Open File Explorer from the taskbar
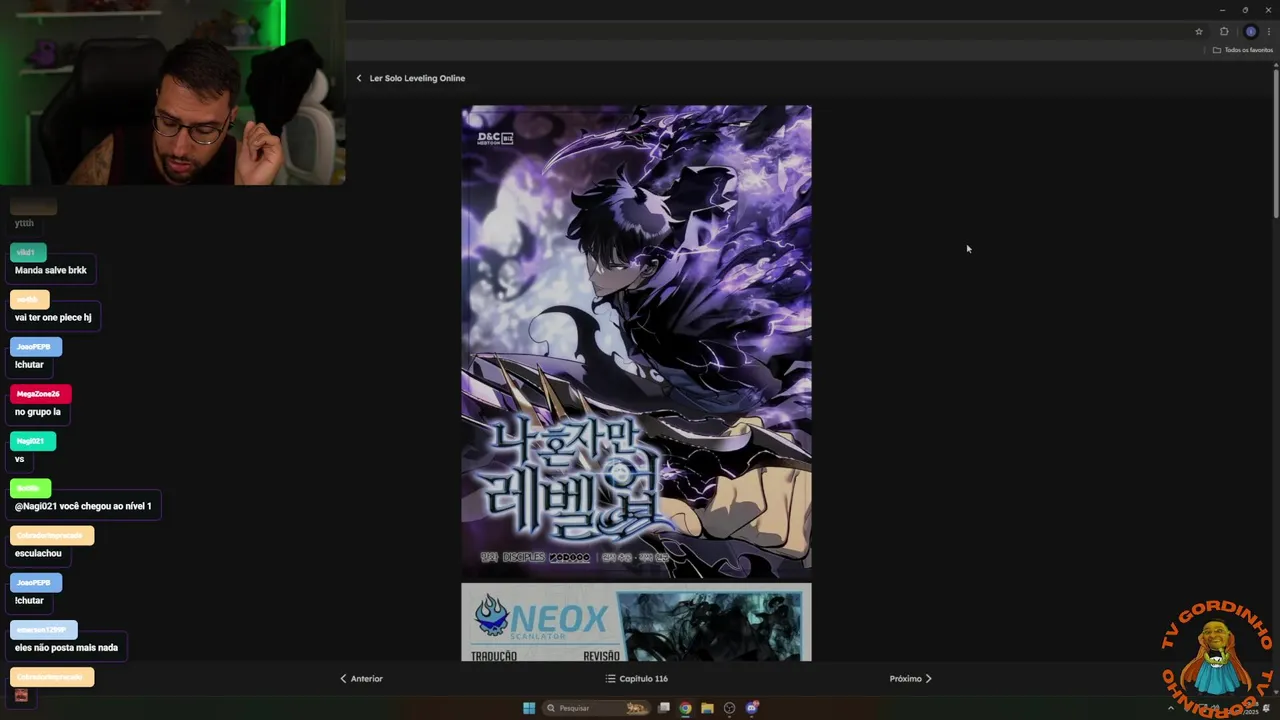The image size is (1280, 720). pos(707,708)
